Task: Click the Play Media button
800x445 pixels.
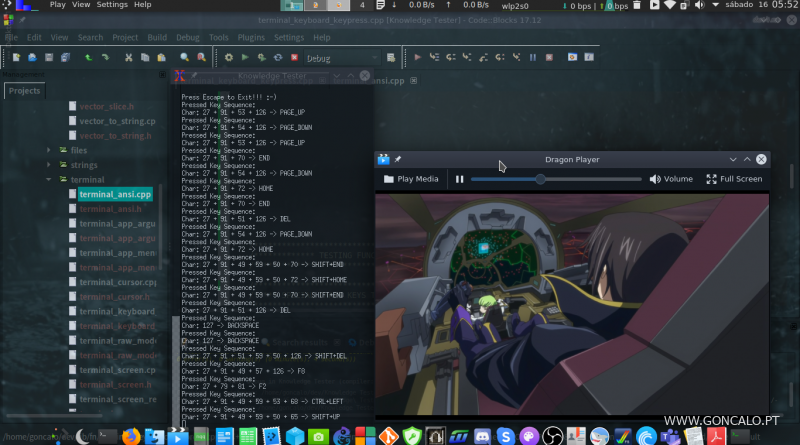Action: coord(411,179)
